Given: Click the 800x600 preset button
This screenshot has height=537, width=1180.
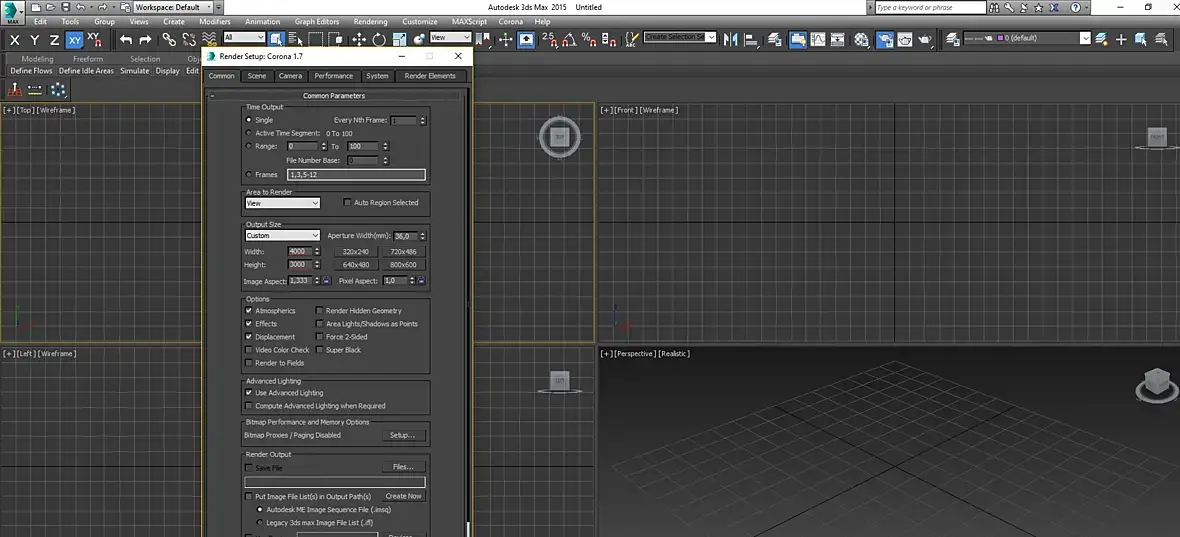Looking at the screenshot, I should pos(403,265).
